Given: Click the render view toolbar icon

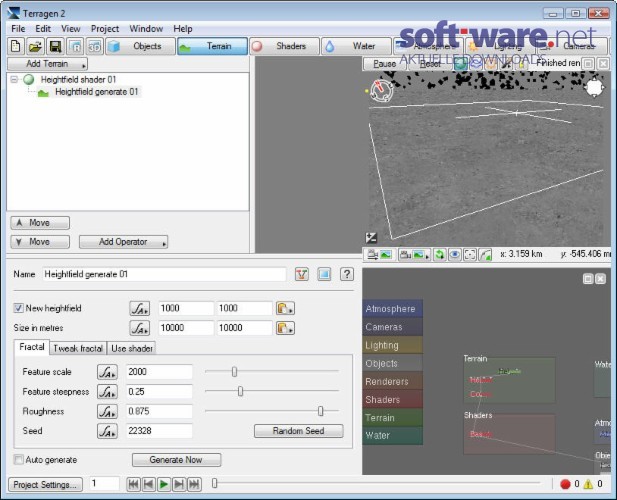Looking at the screenshot, I should 75,46.
